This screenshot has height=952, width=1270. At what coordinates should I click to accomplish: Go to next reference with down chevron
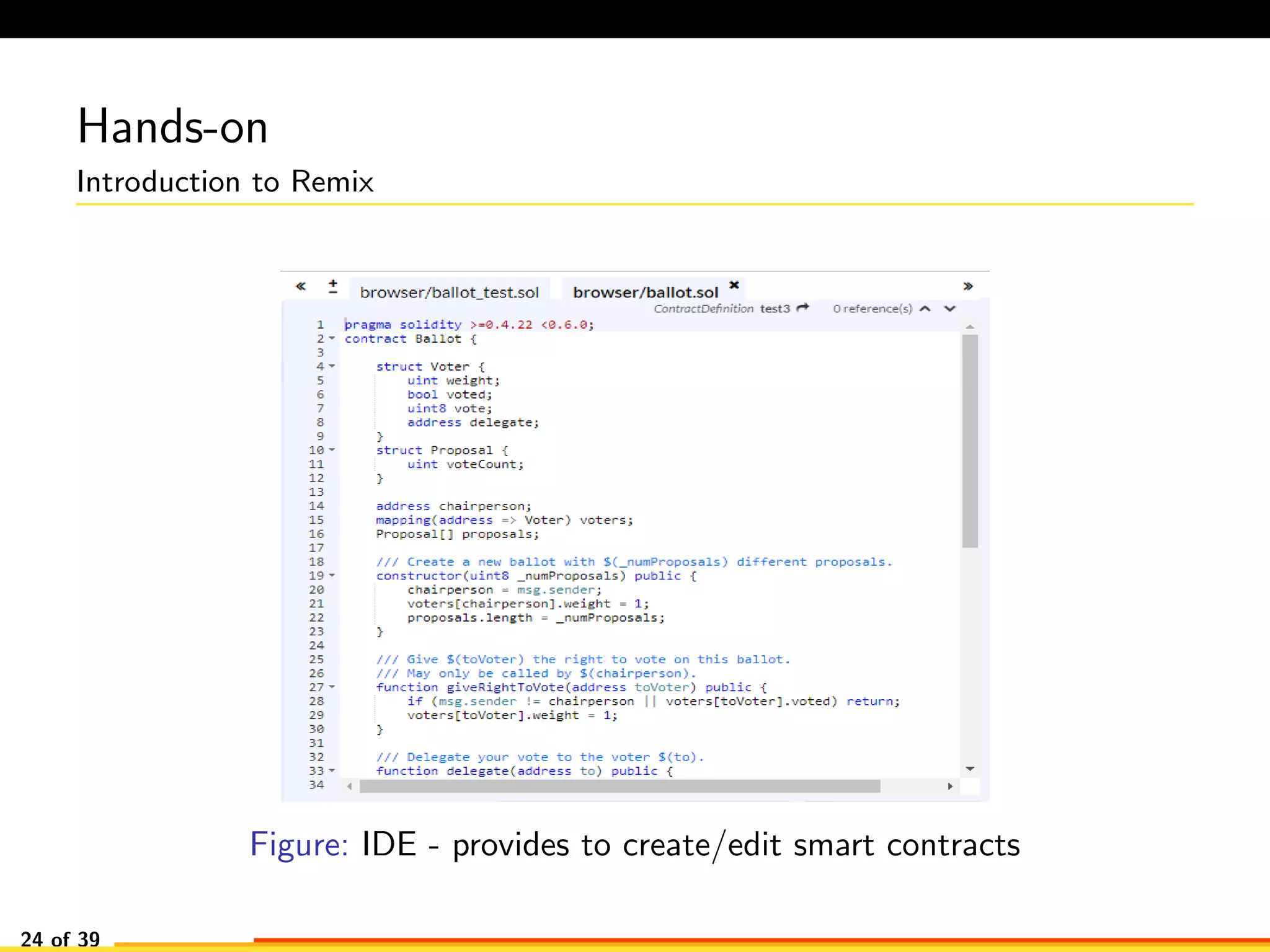point(950,309)
